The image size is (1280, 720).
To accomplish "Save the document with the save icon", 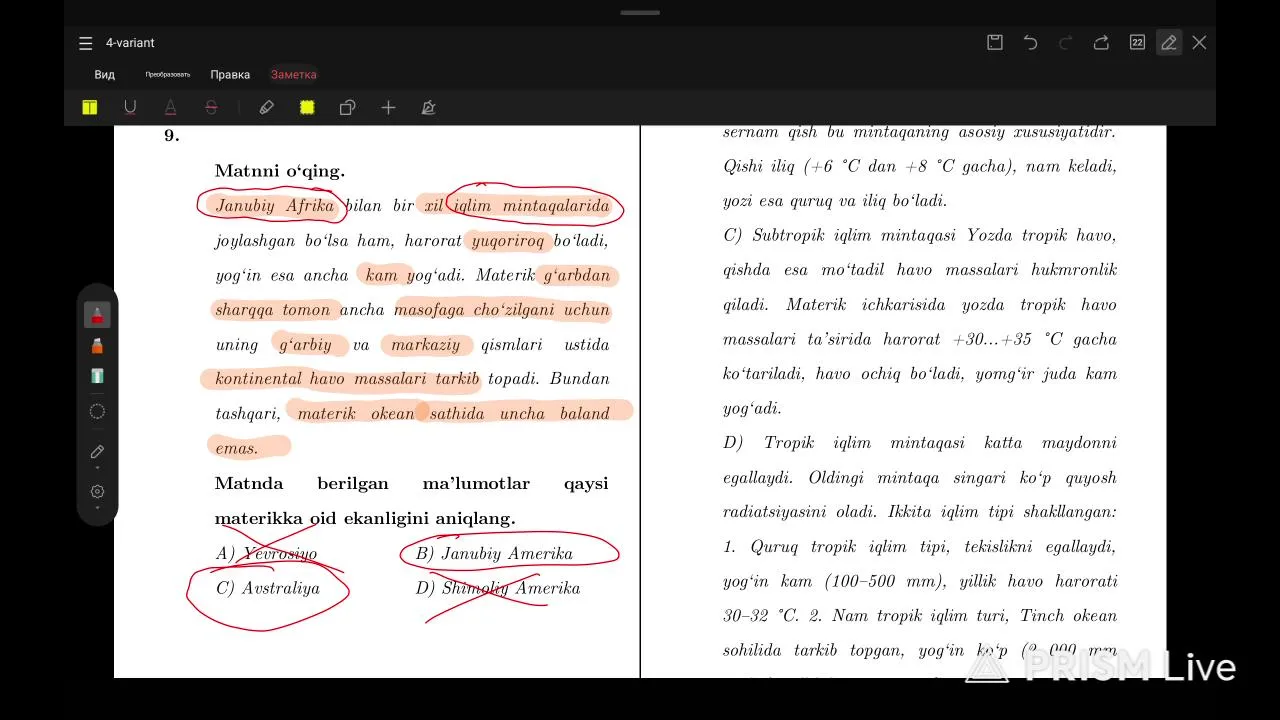I will click(995, 42).
